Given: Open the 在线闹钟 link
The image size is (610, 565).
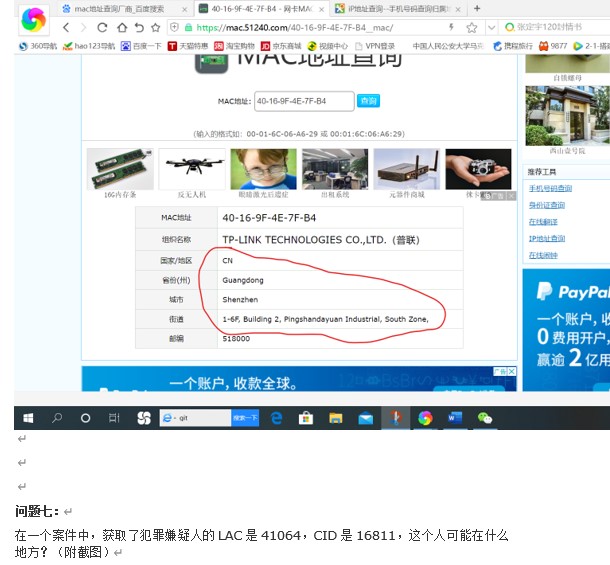Looking at the screenshot, I should click(543, 255).
